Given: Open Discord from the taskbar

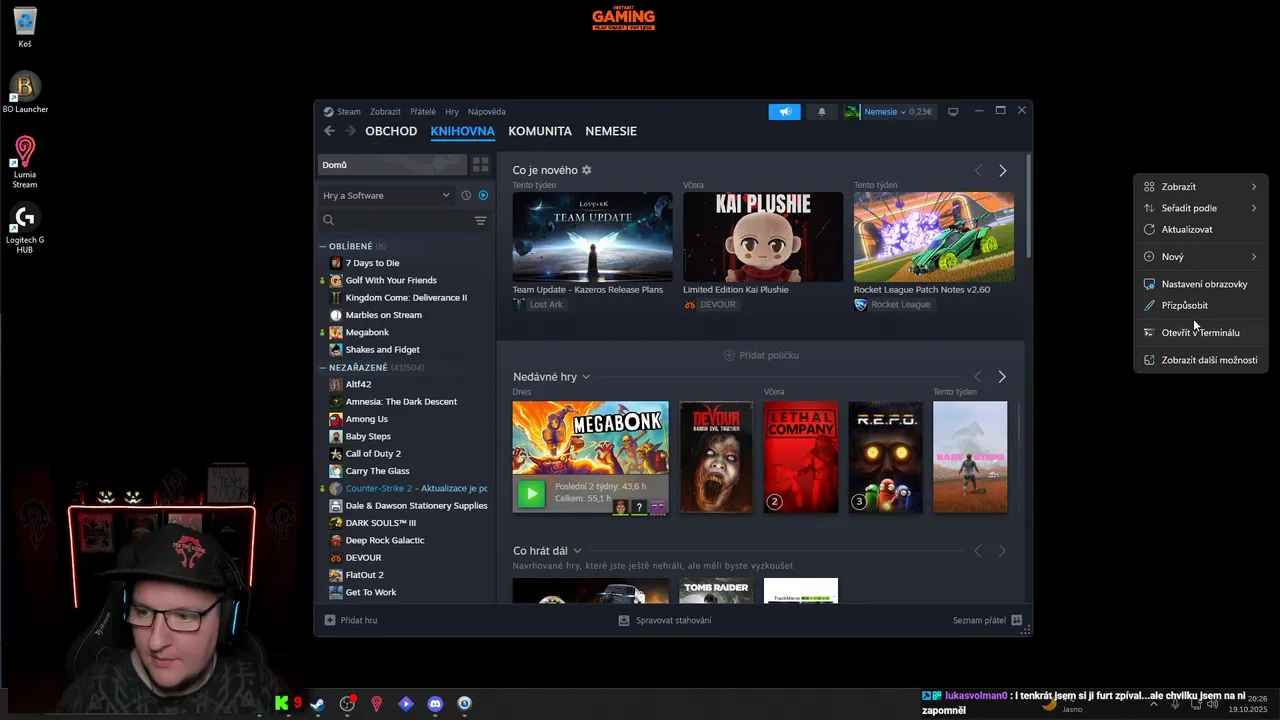Looking at the screenshot, I should point(435,704).
